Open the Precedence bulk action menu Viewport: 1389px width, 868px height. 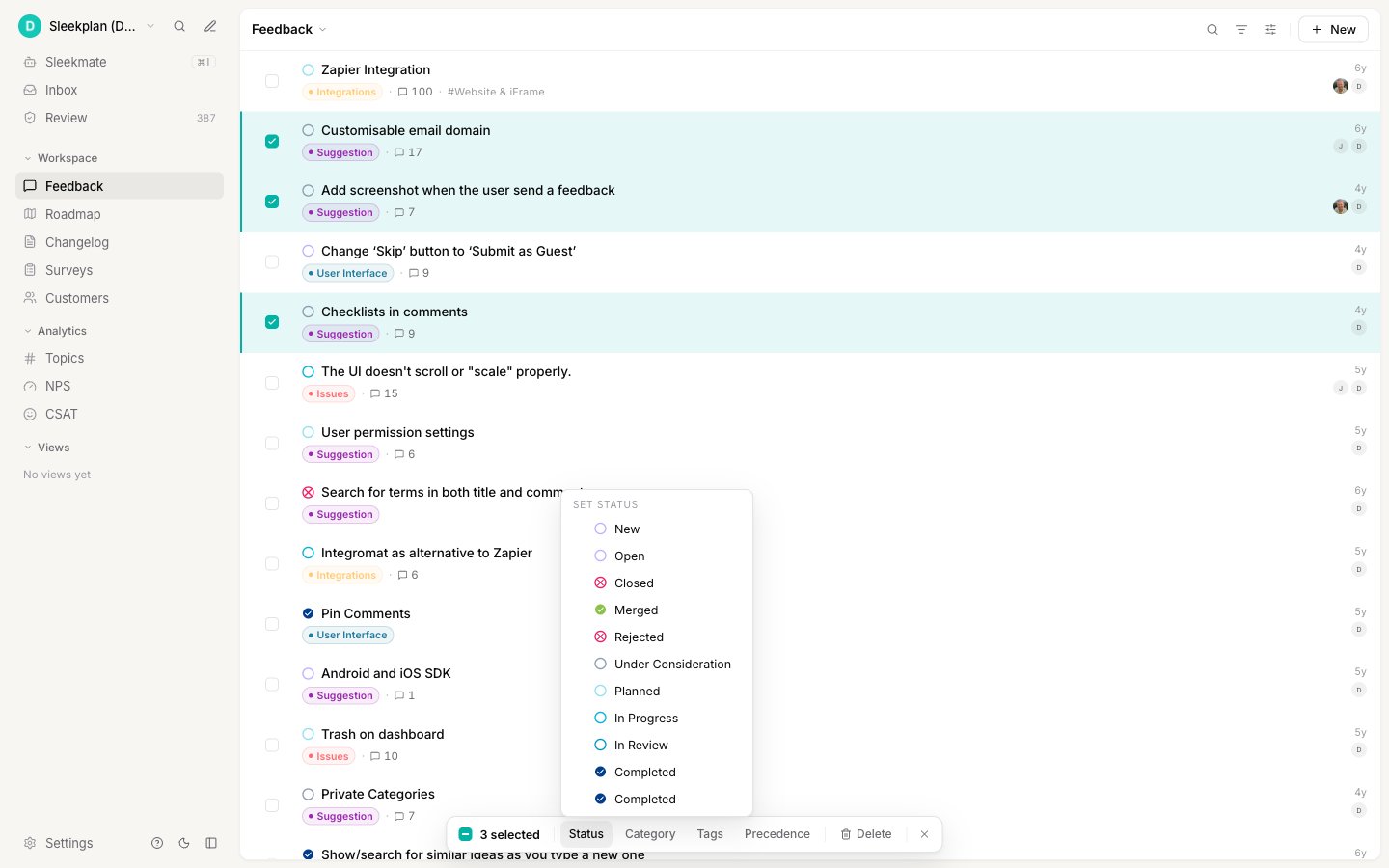(777, 834)
